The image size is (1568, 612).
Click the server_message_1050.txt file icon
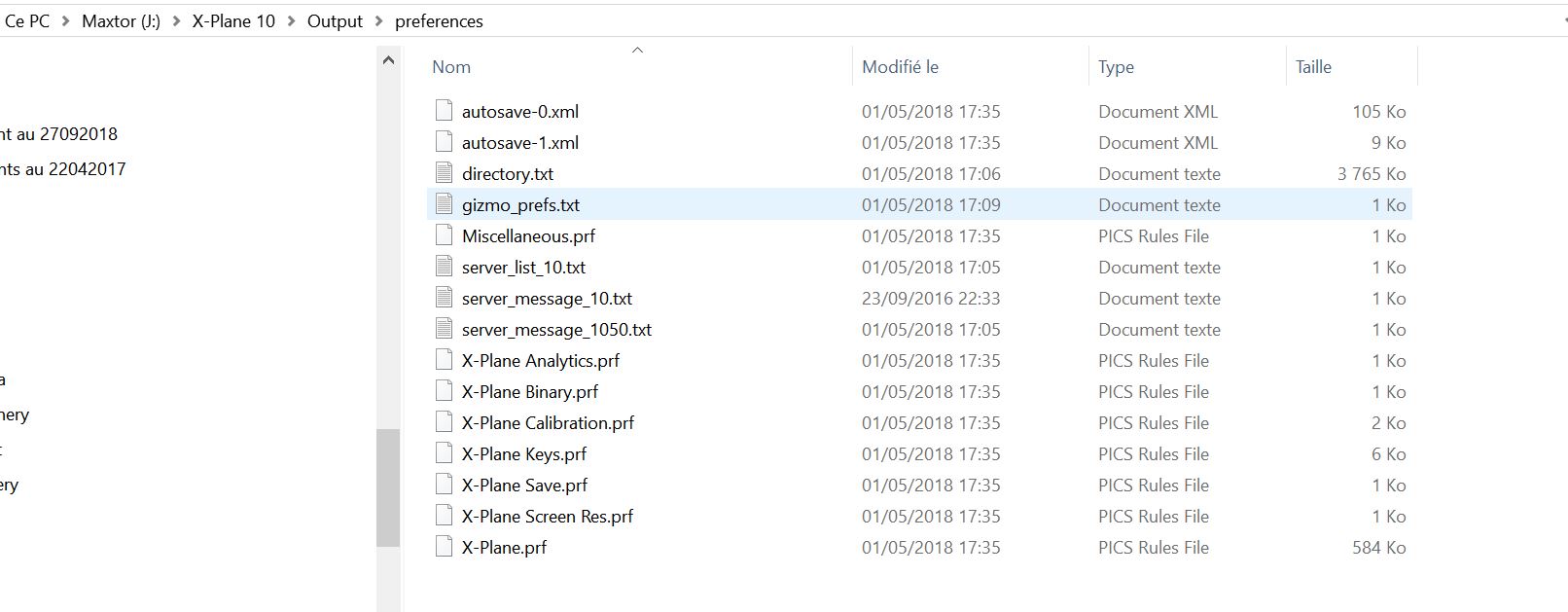(x=445, y=329)
